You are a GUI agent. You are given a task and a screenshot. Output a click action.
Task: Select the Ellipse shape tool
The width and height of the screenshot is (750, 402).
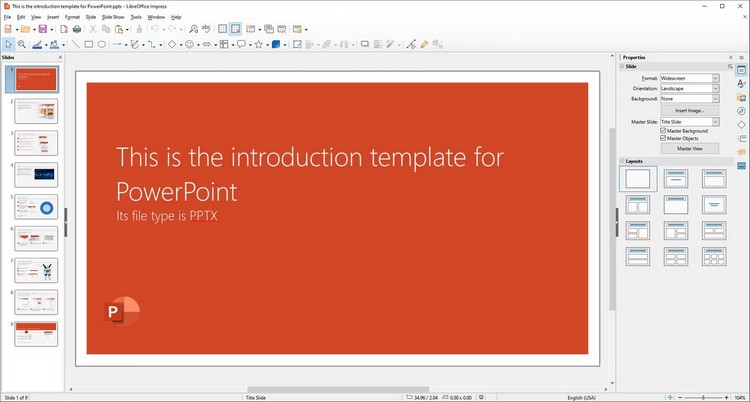coord(101,45)
